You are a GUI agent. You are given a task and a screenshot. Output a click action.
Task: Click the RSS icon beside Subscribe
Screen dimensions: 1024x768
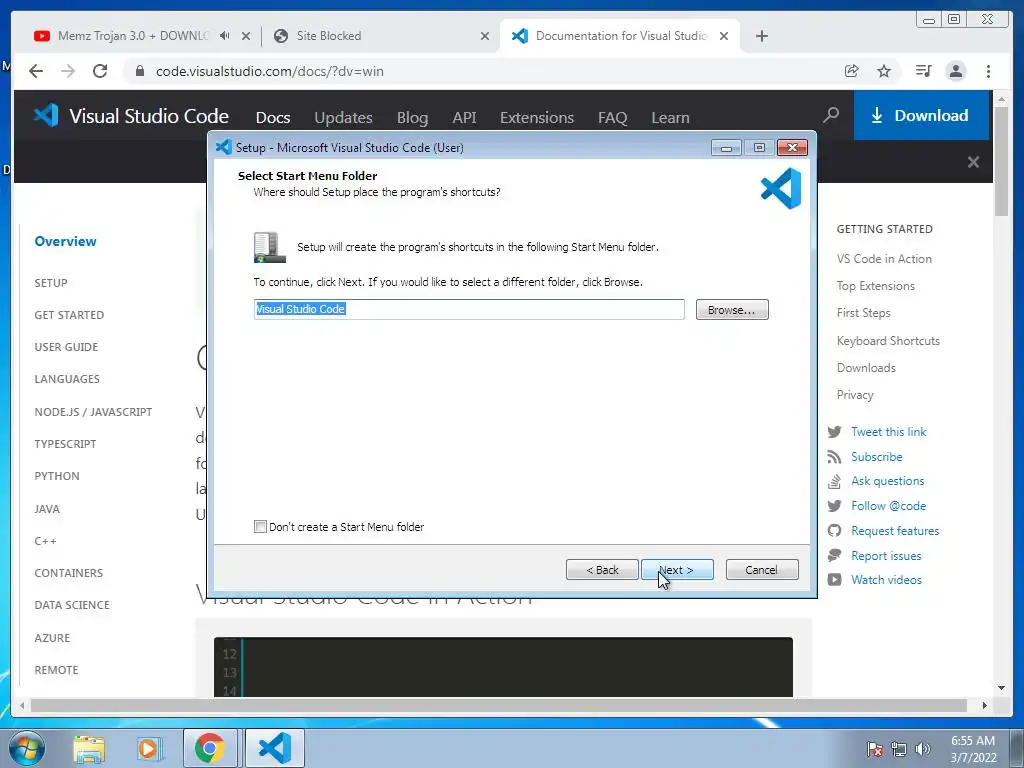(834, 456)
